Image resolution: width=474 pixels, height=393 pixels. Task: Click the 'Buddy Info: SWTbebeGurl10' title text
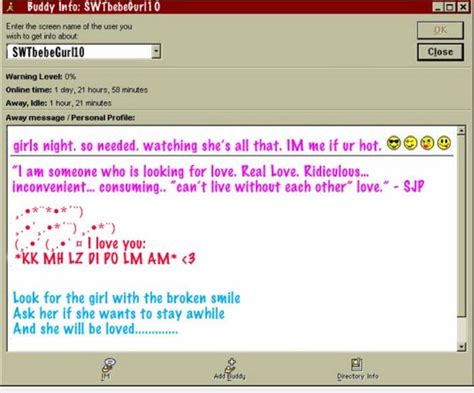pos(94,7)
